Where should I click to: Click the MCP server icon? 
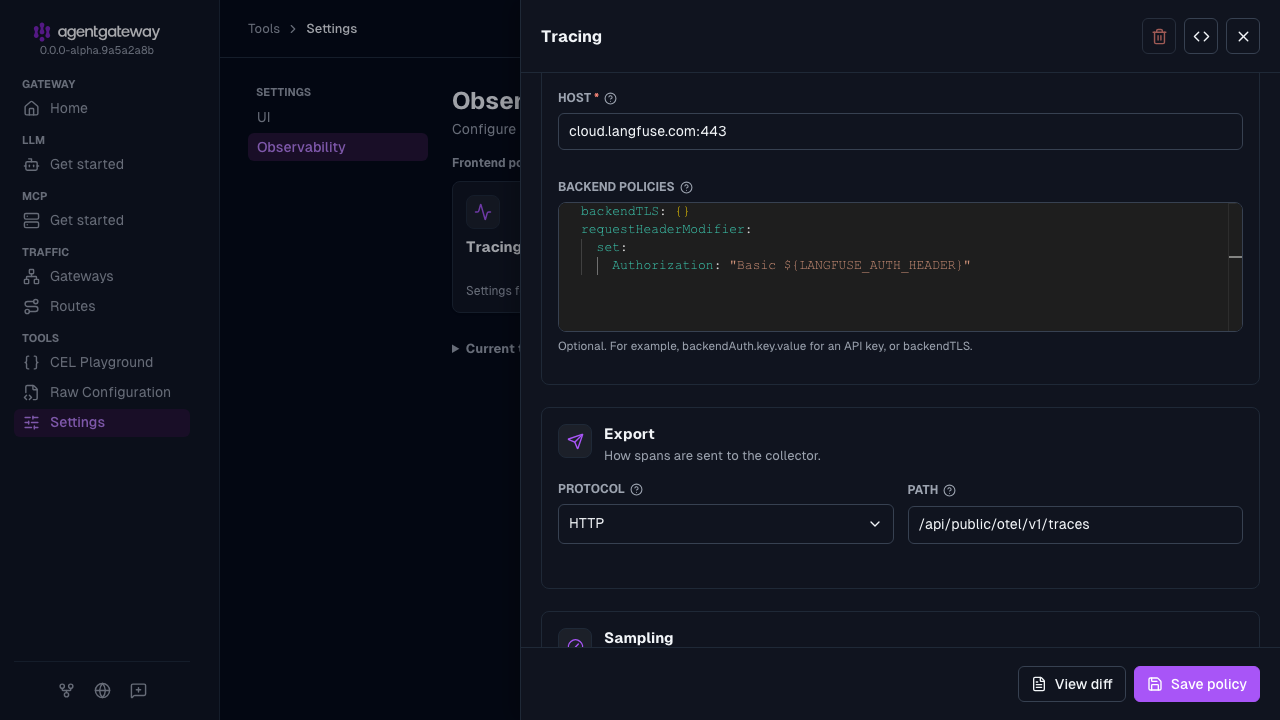(x=32, y=220)
